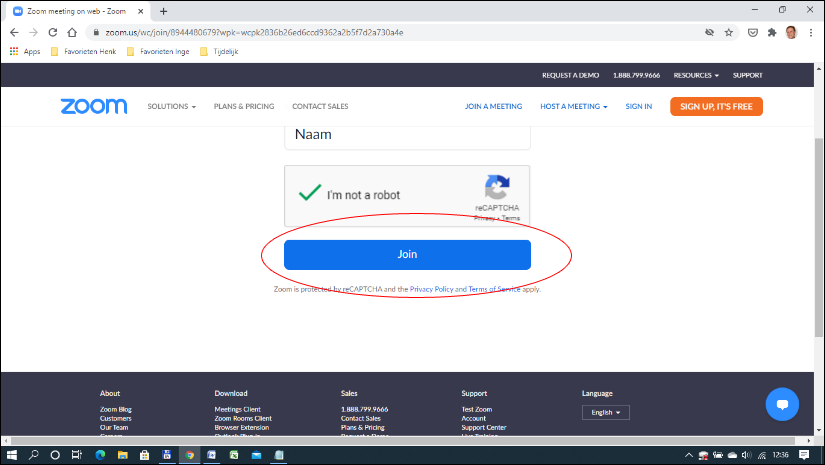This screenshot has height=465, width=825.
Task: Click the Zoom logo in the header
Action: (x=93, y=106)
